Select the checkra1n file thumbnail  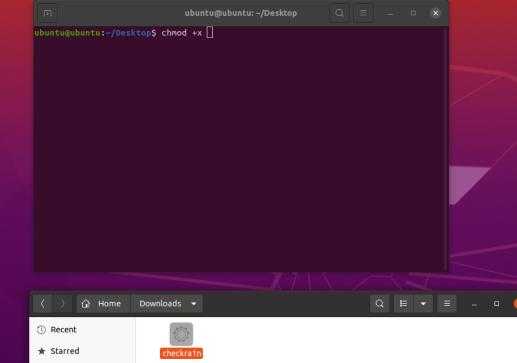point(181,334)
